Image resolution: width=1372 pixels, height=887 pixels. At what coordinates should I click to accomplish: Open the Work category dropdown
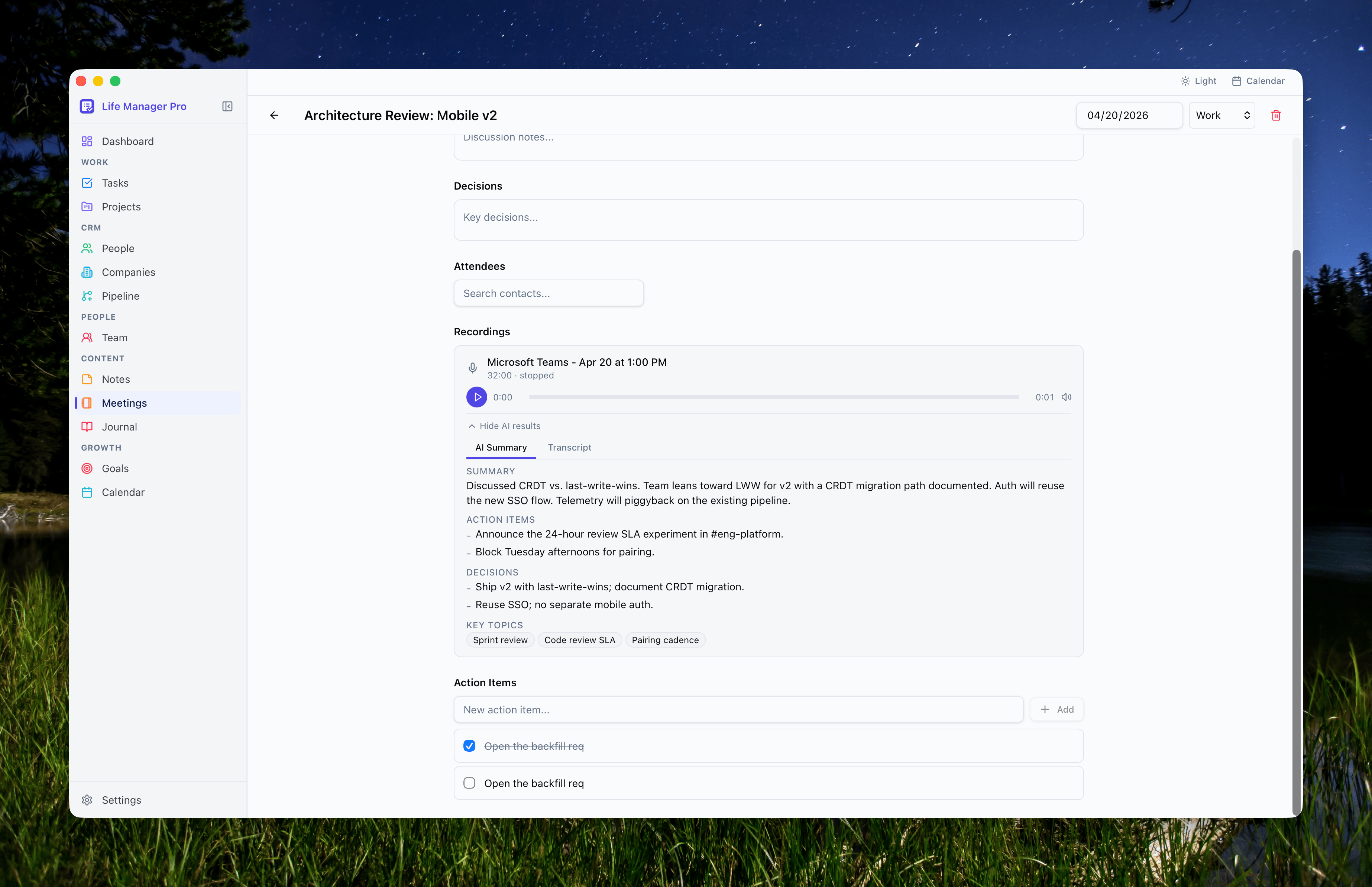(x=1222, y=115)
